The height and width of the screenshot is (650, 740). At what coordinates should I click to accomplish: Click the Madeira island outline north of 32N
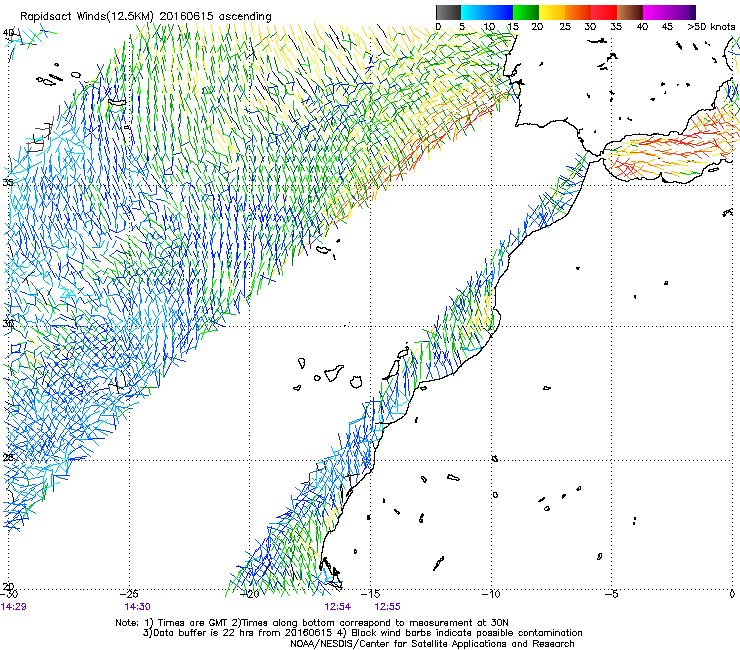click(x=323, y=249)
